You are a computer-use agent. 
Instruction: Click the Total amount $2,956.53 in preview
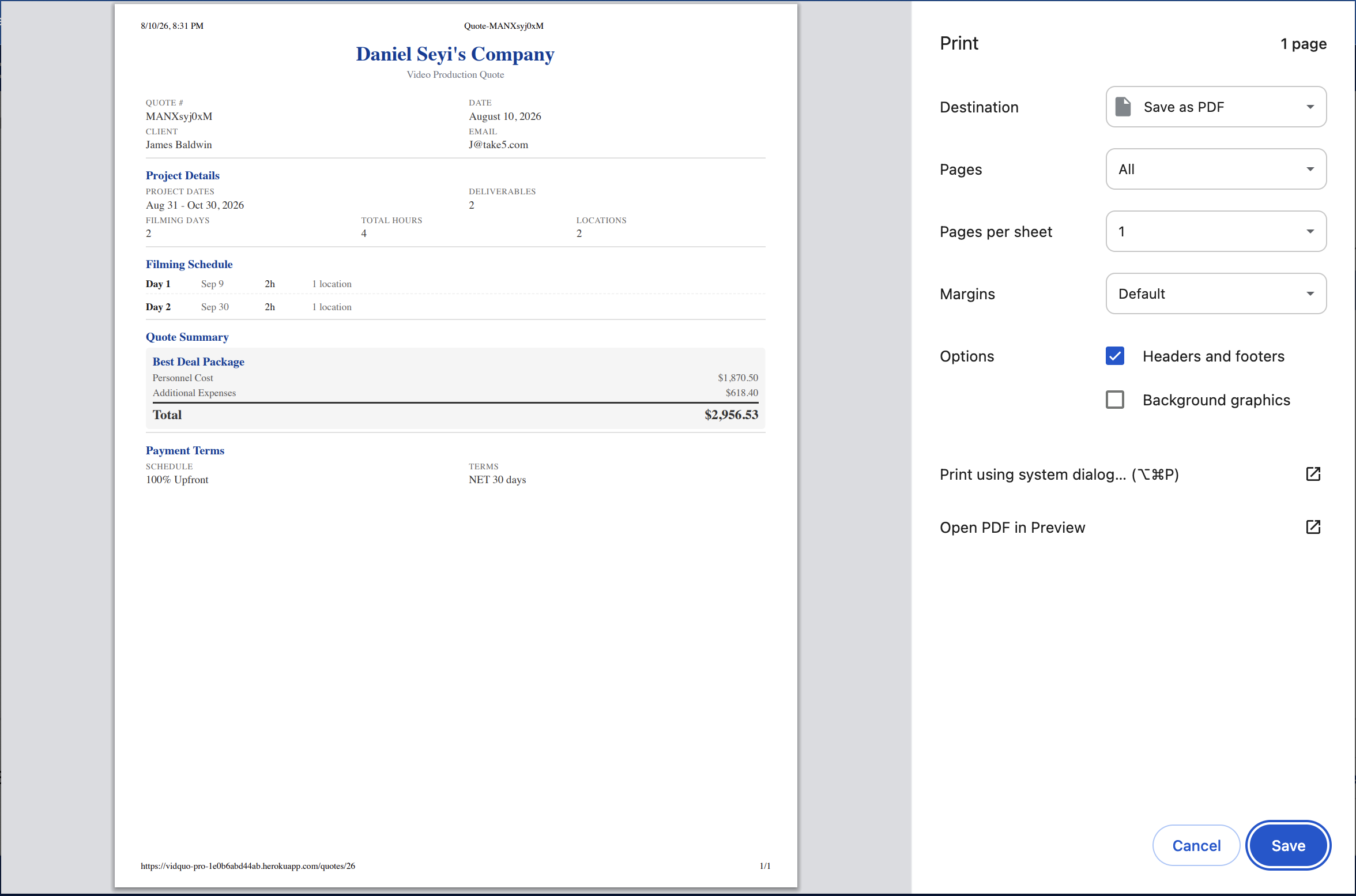(731, 415)
